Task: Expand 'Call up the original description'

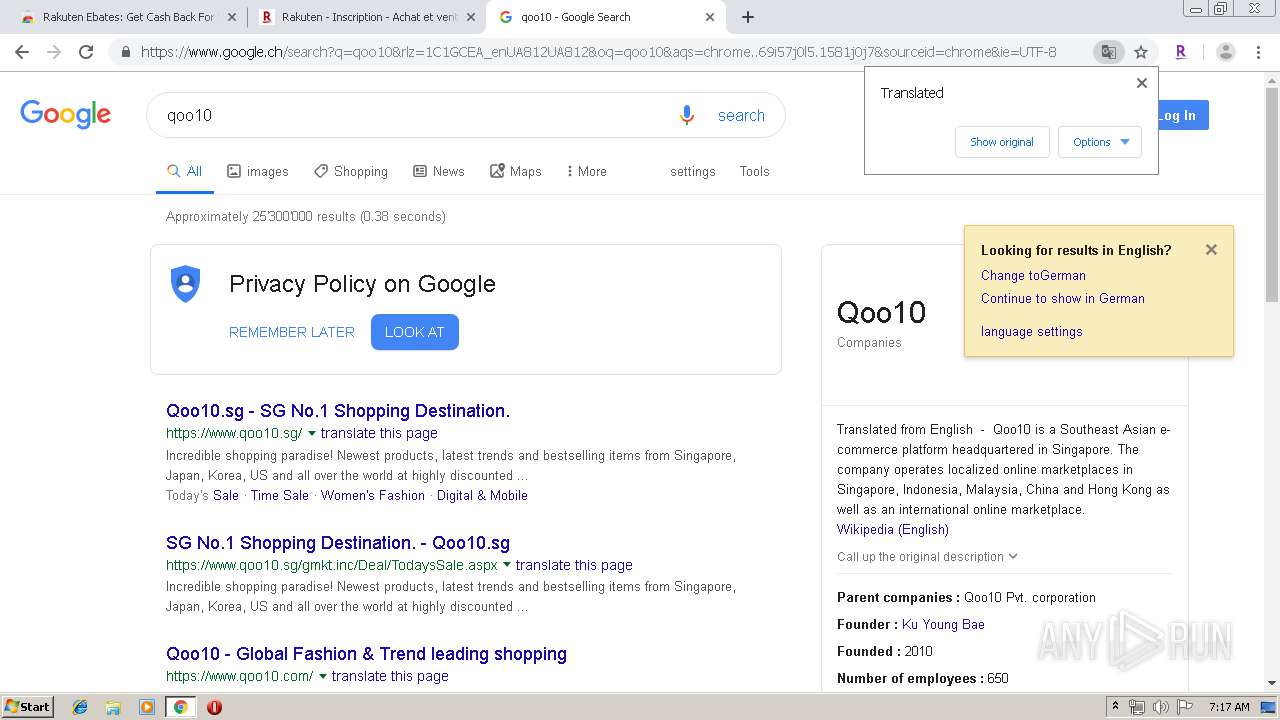Action: point(927,557)
